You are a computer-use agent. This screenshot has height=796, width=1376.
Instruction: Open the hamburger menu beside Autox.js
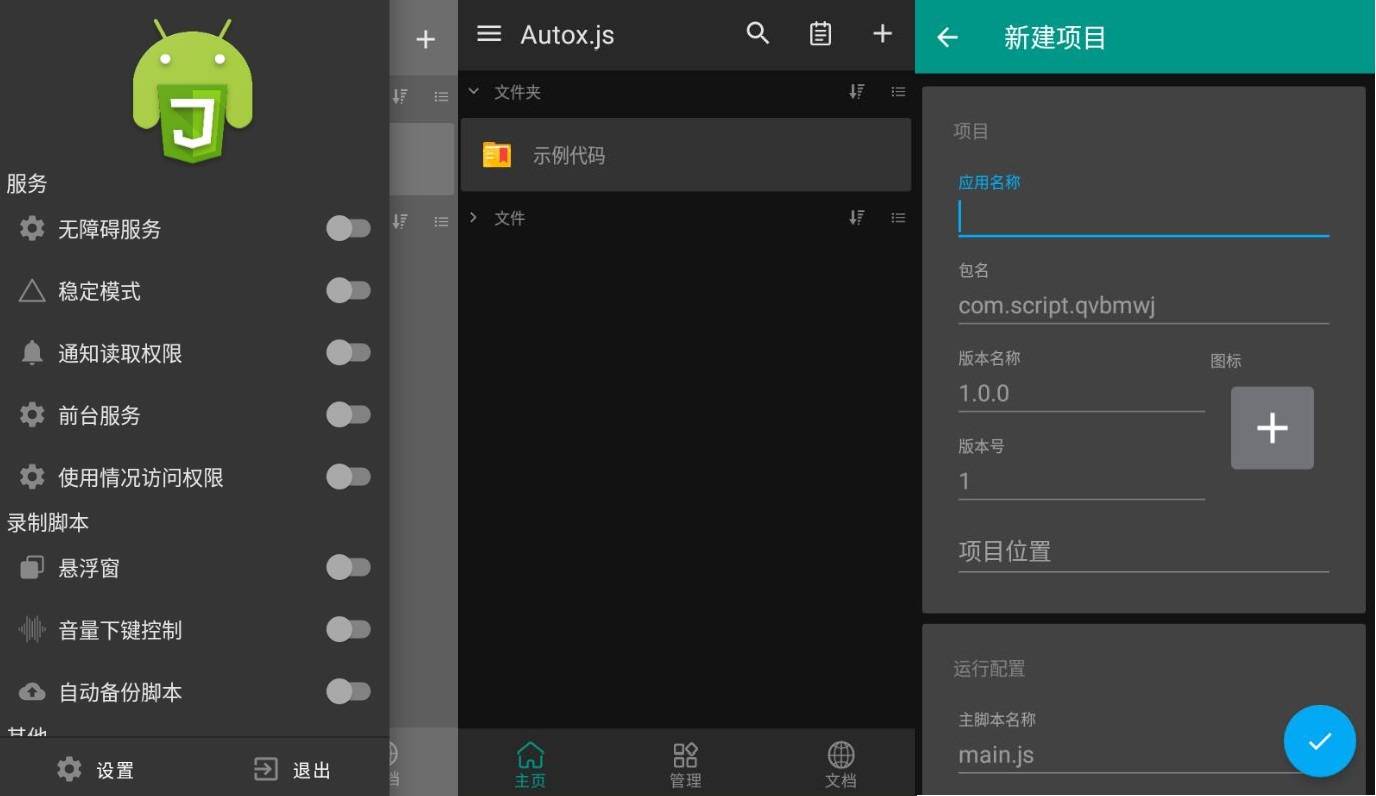489,35
